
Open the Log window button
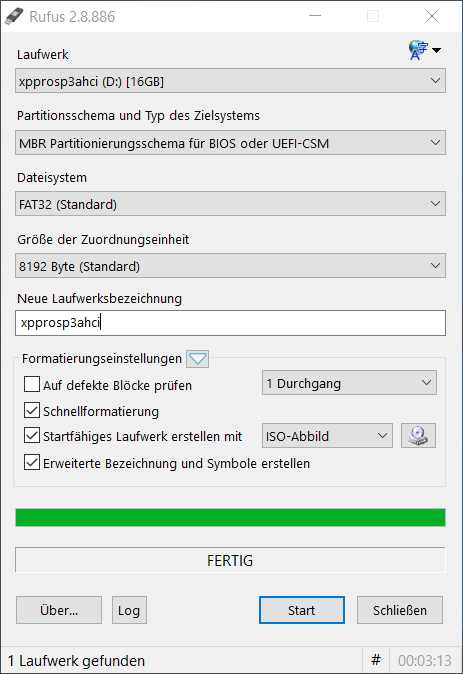pyautogui.click(x=129, y=610)
